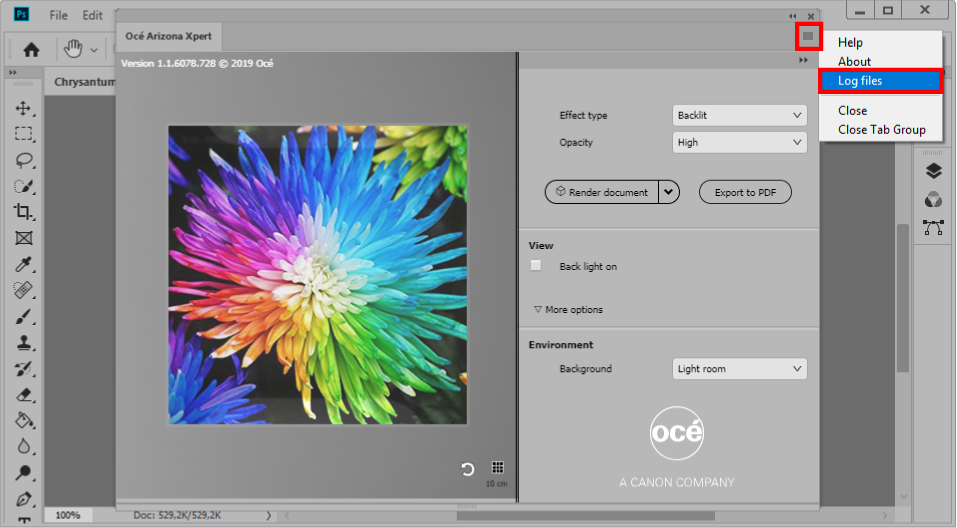Select the Rectangular Marquee tool
The width and height of the screenshot is (957, 528).
[x=24, y=134]
